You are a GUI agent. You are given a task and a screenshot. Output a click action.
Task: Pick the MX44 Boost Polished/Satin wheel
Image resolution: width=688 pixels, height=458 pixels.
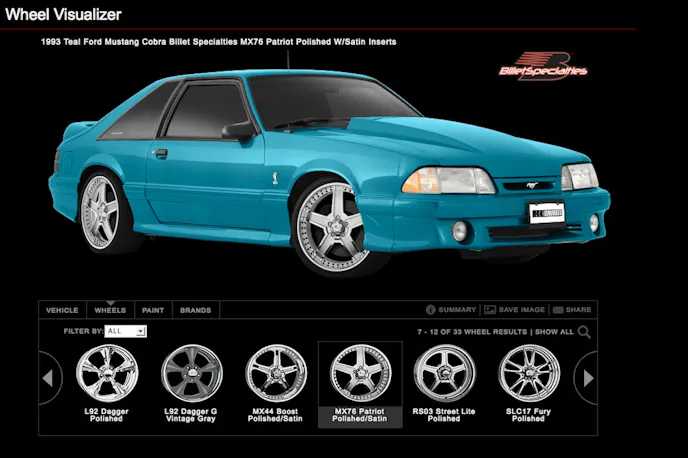[276, 372]
